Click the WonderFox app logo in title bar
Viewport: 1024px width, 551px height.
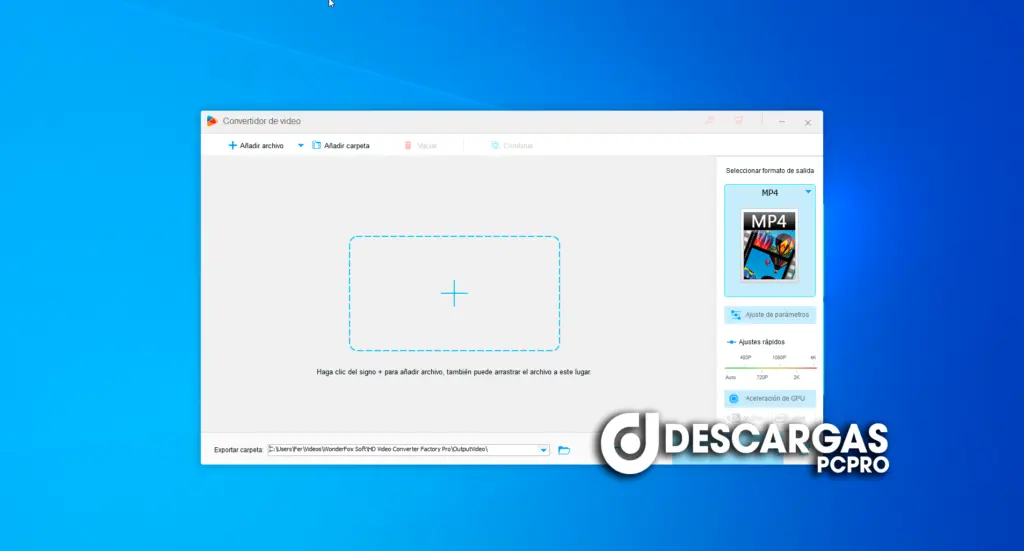coord(212,121)
